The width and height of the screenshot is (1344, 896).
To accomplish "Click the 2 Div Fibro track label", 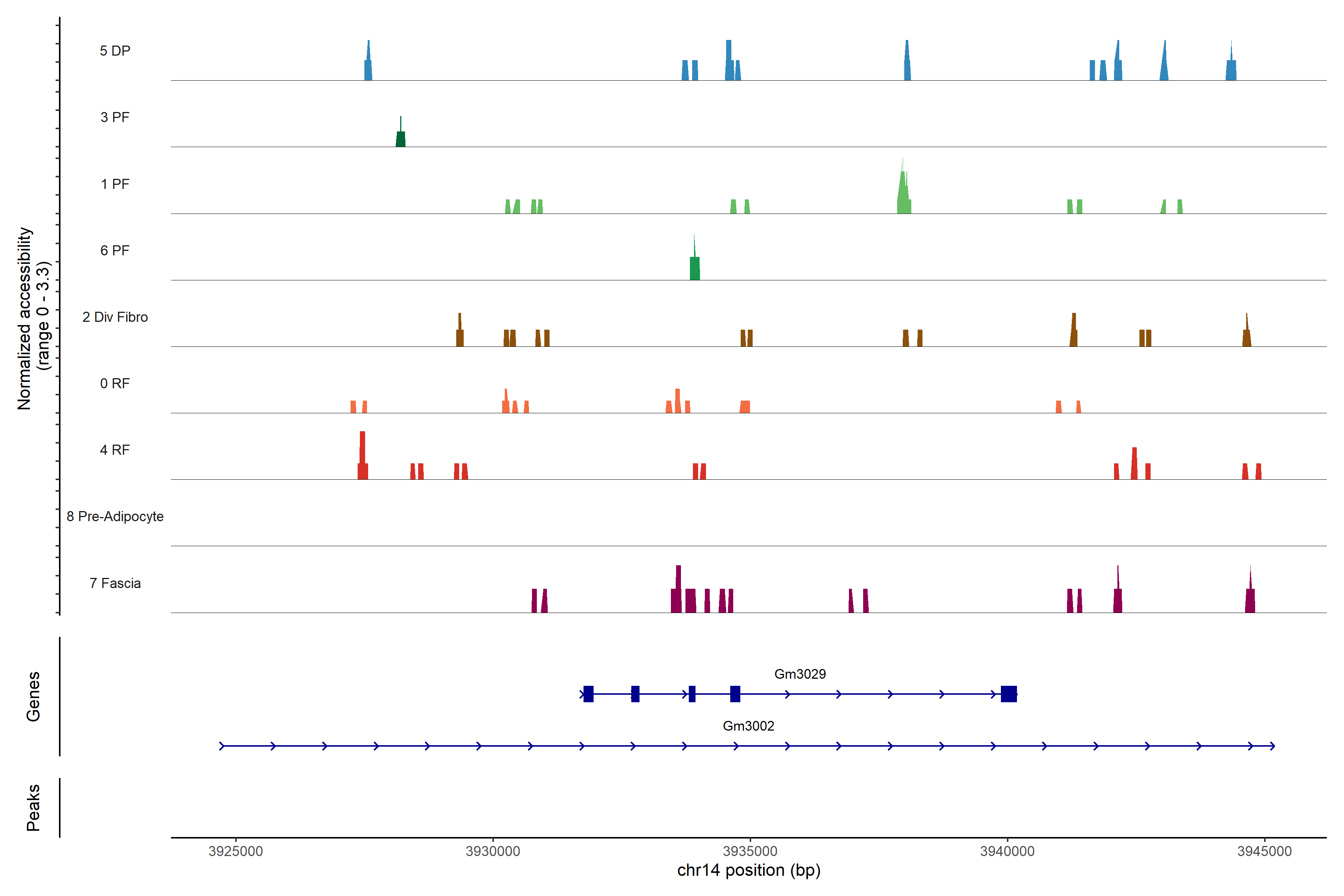I will pos(115,317).
